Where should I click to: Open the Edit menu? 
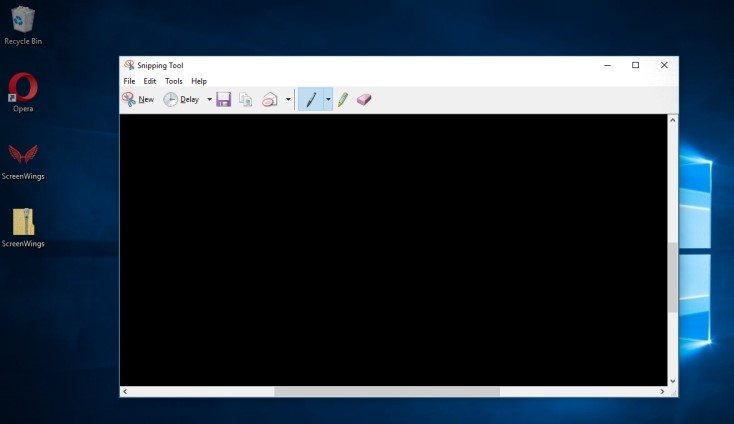tap(150, 81)
